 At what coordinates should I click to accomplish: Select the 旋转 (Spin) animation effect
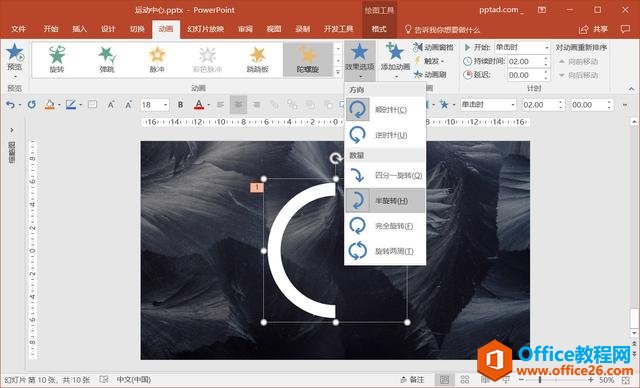pyautogui.click(x=57, y=60)
